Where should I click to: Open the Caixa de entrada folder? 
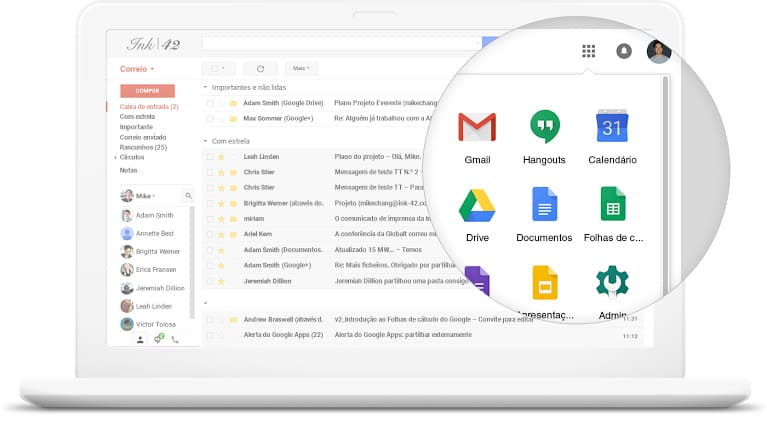click(x=148, y=106)
